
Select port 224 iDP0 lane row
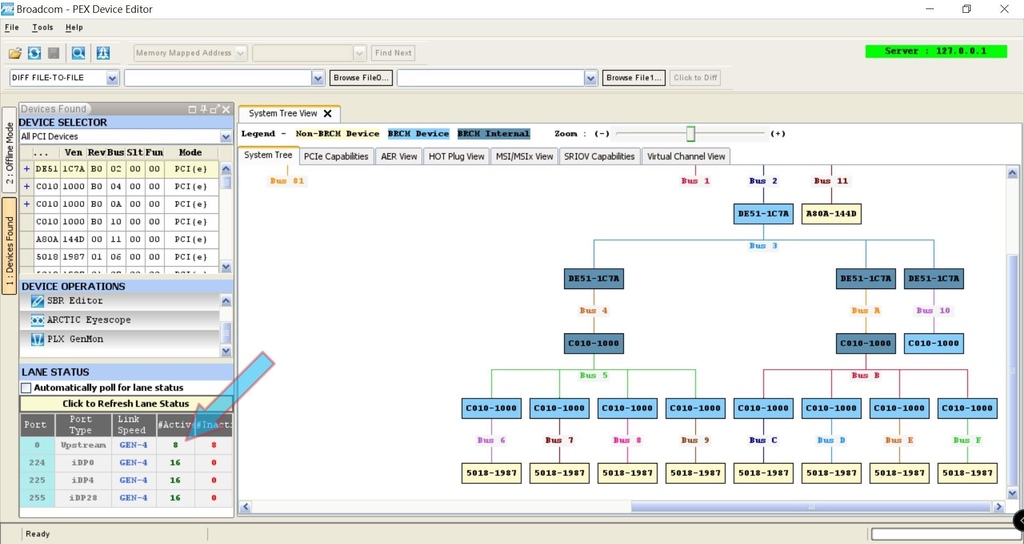pos(126,463)
